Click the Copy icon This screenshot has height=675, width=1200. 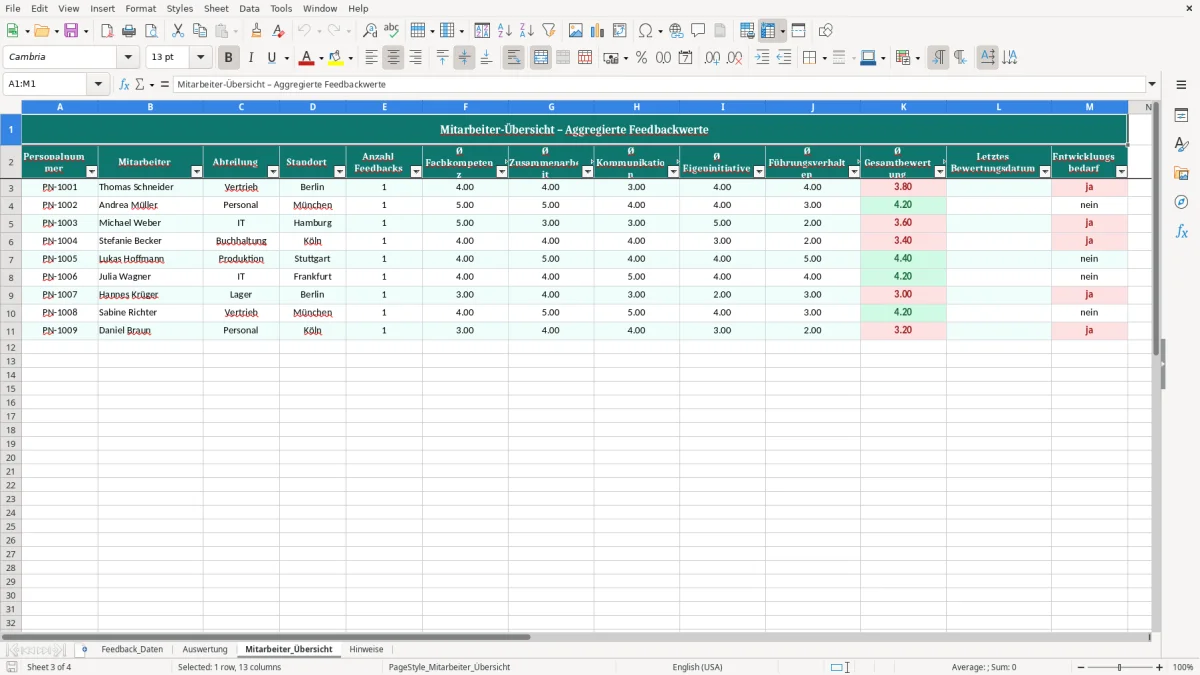[x=199, y=31]
